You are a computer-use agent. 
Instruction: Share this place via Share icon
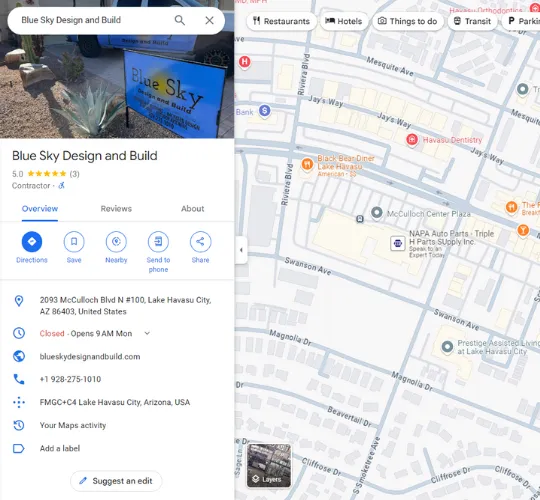(x=200, y=242)
